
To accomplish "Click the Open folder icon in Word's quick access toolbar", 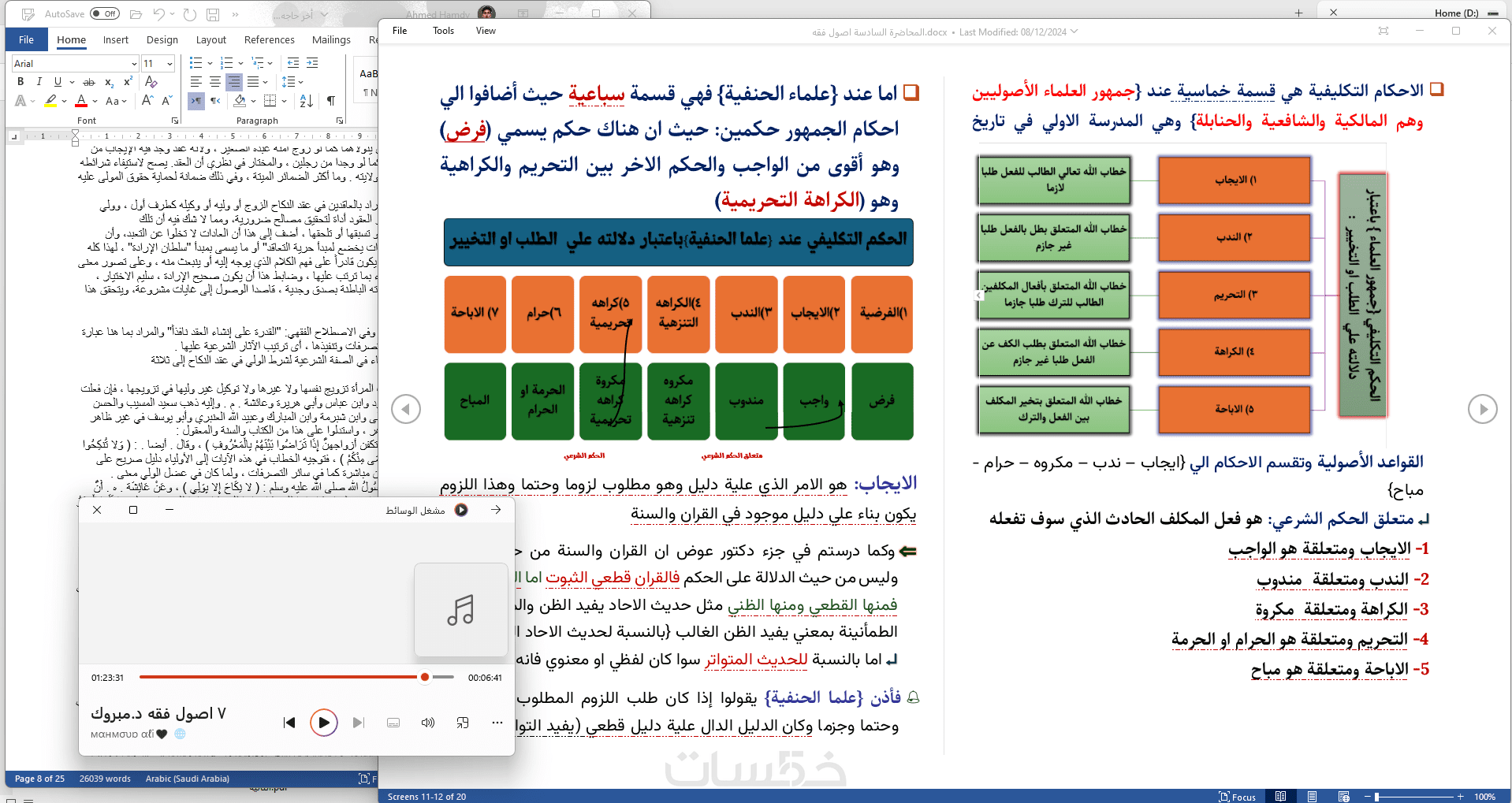I will 136,14.
